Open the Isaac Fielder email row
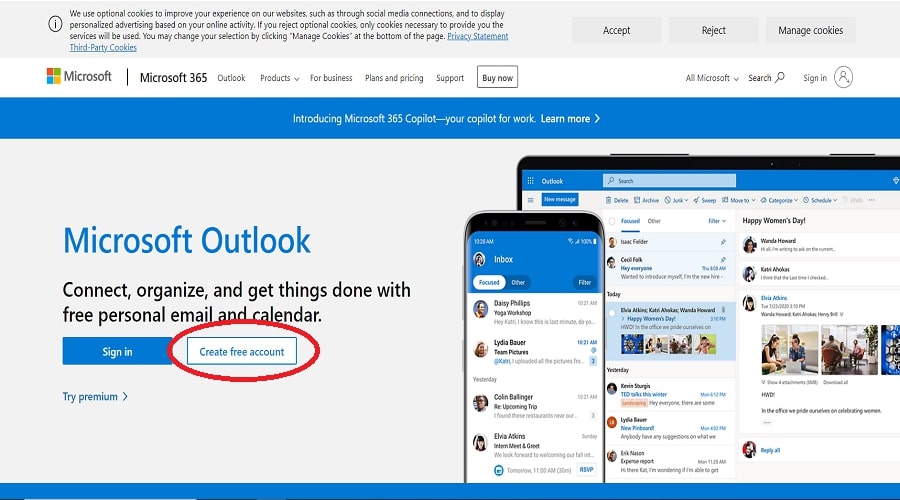The image size is (900, 500). (x=669, y=242)
